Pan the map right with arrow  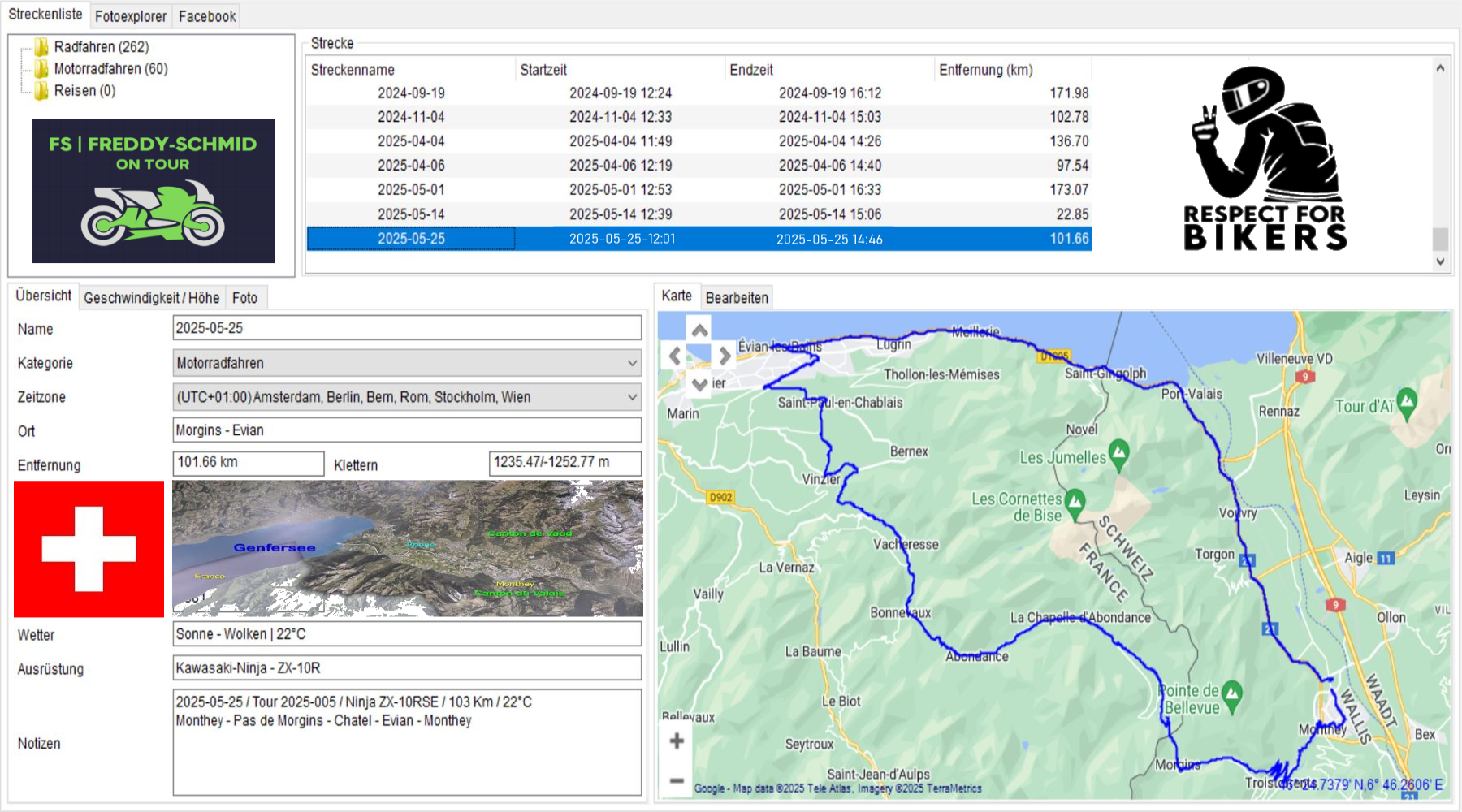point(725,356)
